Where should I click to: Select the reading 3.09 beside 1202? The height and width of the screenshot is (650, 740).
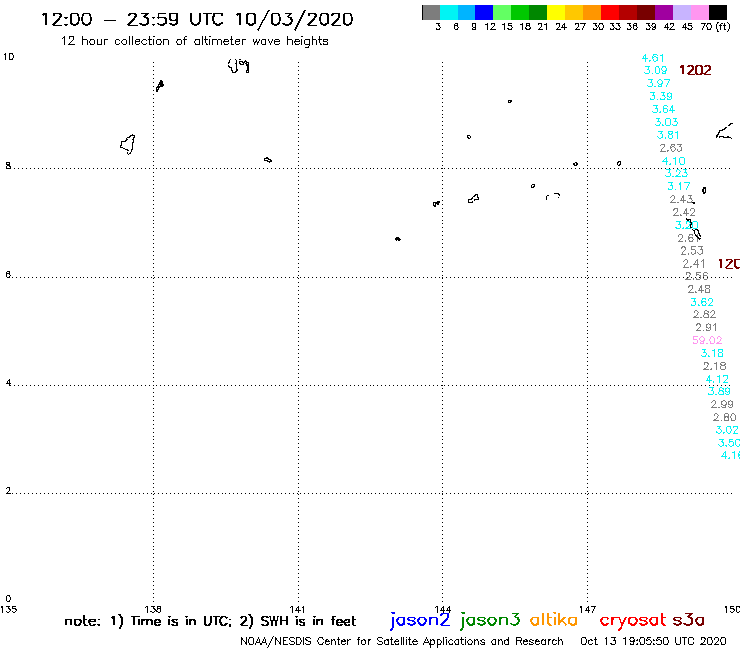(656, 70)
